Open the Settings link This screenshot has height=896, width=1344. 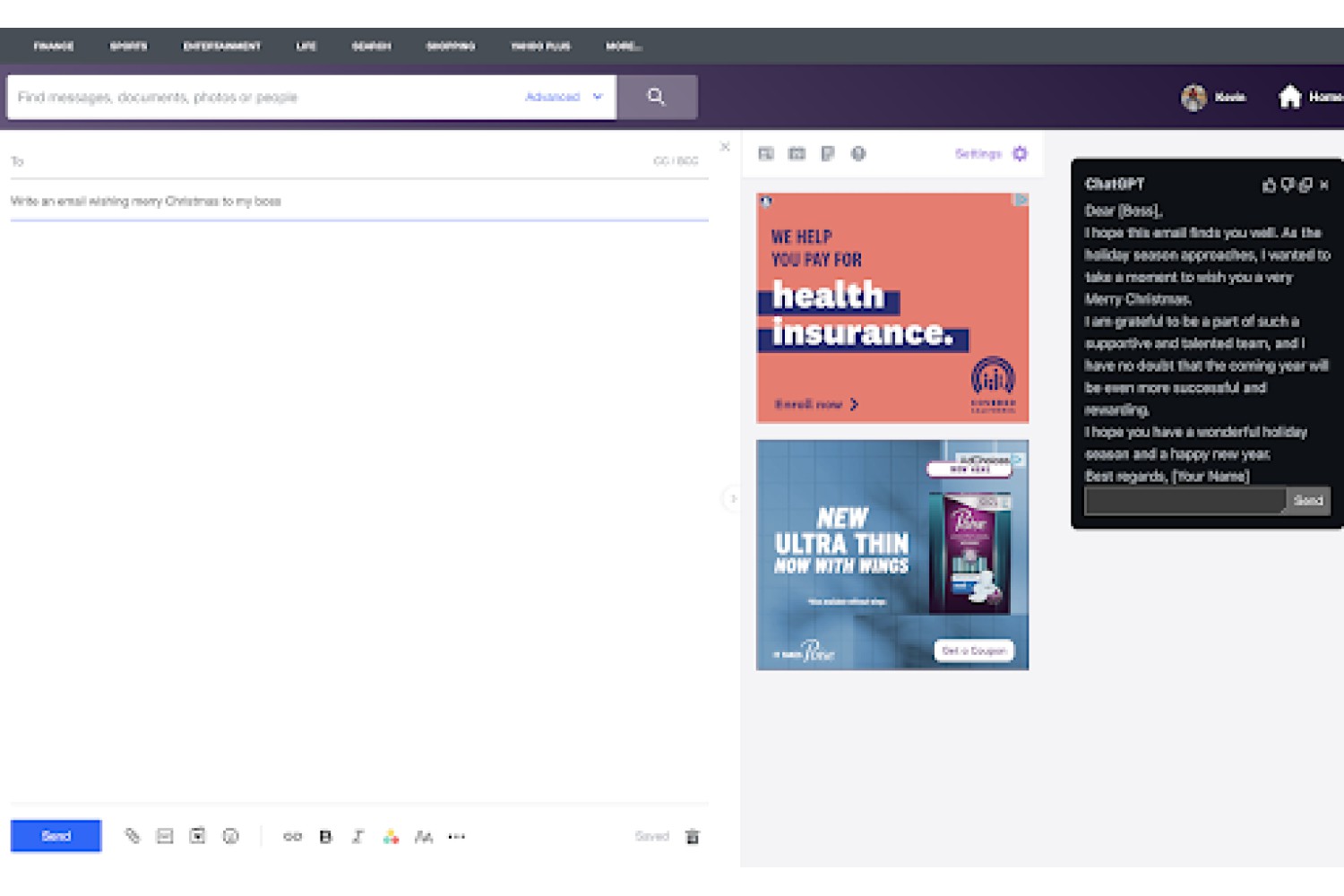978,154
